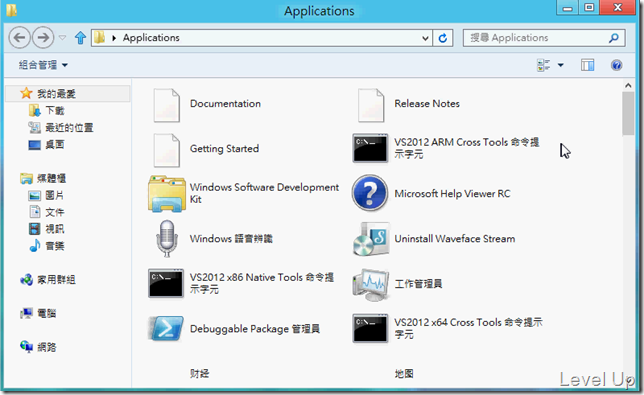Image resolution: width=644 pixels, height=395 pixels.
Task: Open recent locations dropdown arrow
Action: click(x=62, y=38)
